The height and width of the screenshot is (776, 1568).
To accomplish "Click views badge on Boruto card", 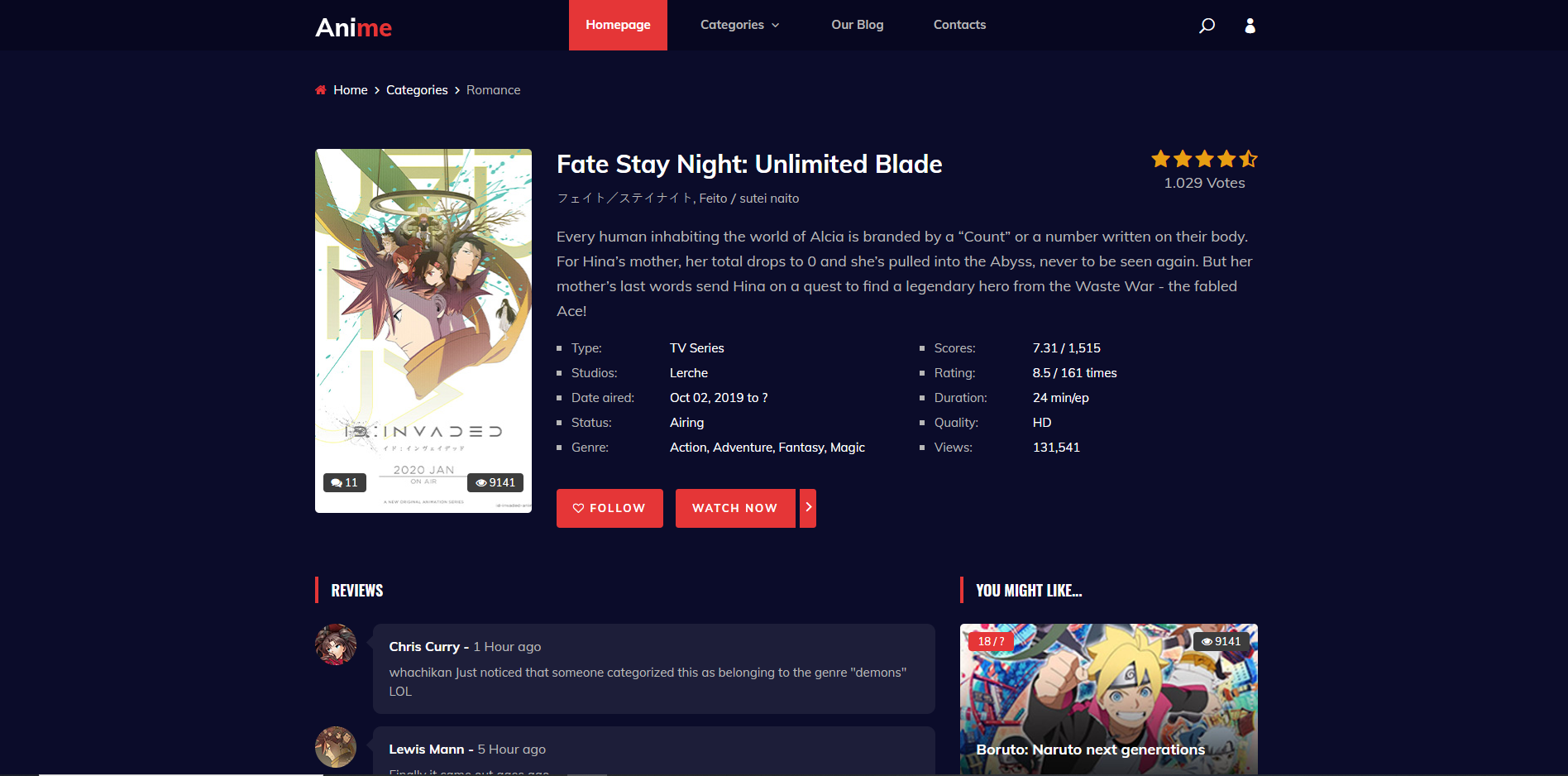I will pos(1221,641).
